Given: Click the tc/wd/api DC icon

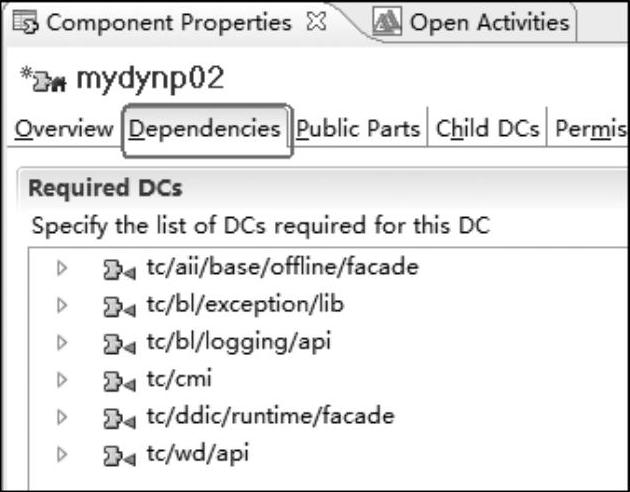Looking at the screenshot, I should [x=119, y=456].
